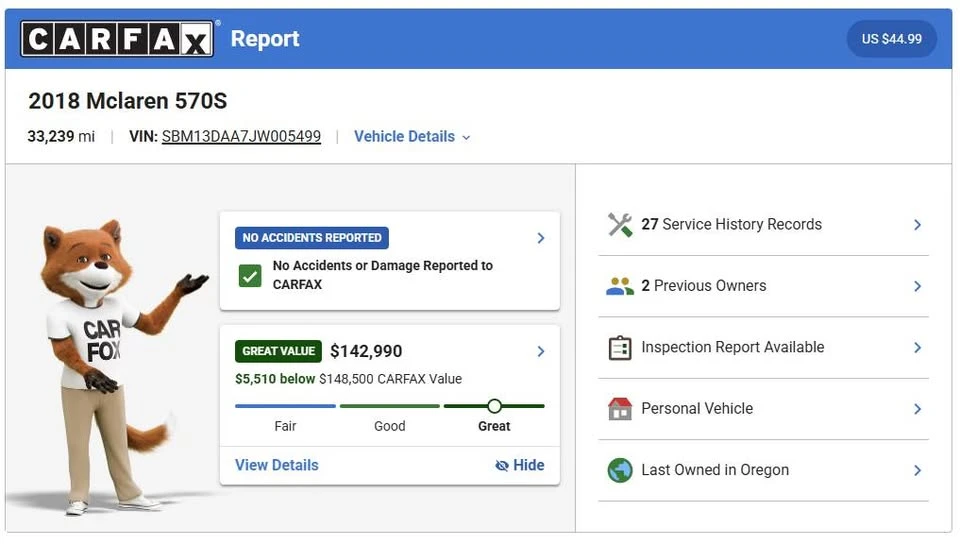Open the Service History Records chevron
This screenshot has height=545, width=960.
tap(917, 225)
